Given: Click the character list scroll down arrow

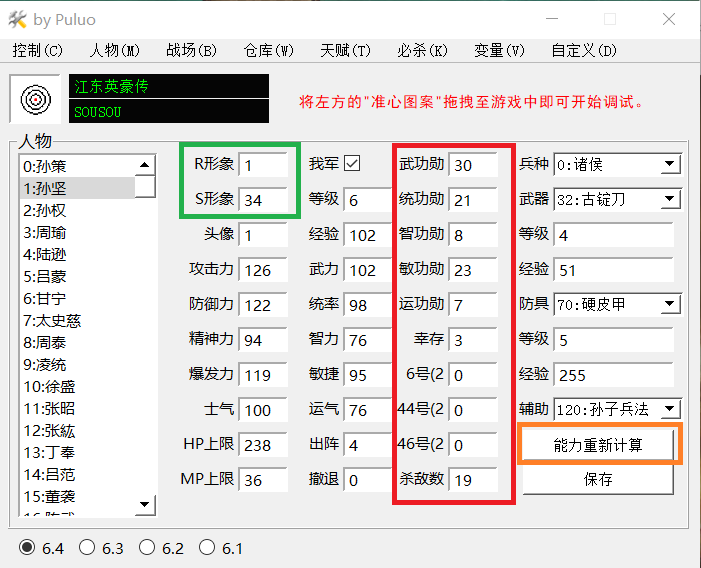Looking at the screenshot, I should coord(144,505).
